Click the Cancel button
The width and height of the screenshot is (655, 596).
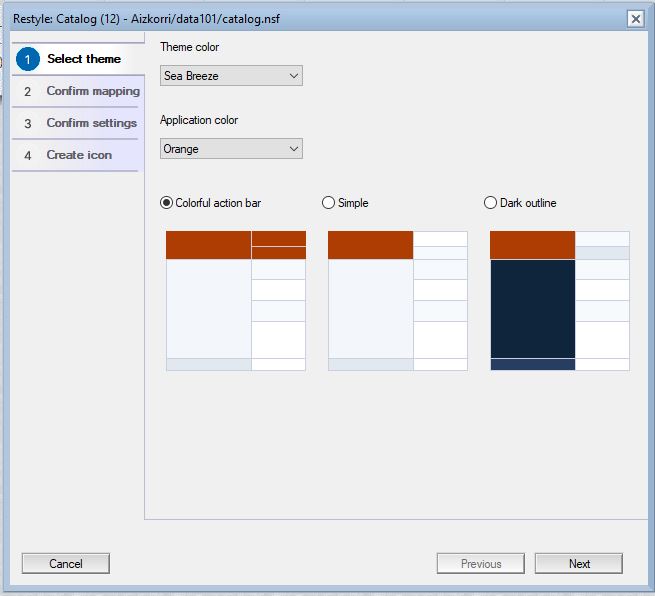pyautogui.click(x=66, y=564)
